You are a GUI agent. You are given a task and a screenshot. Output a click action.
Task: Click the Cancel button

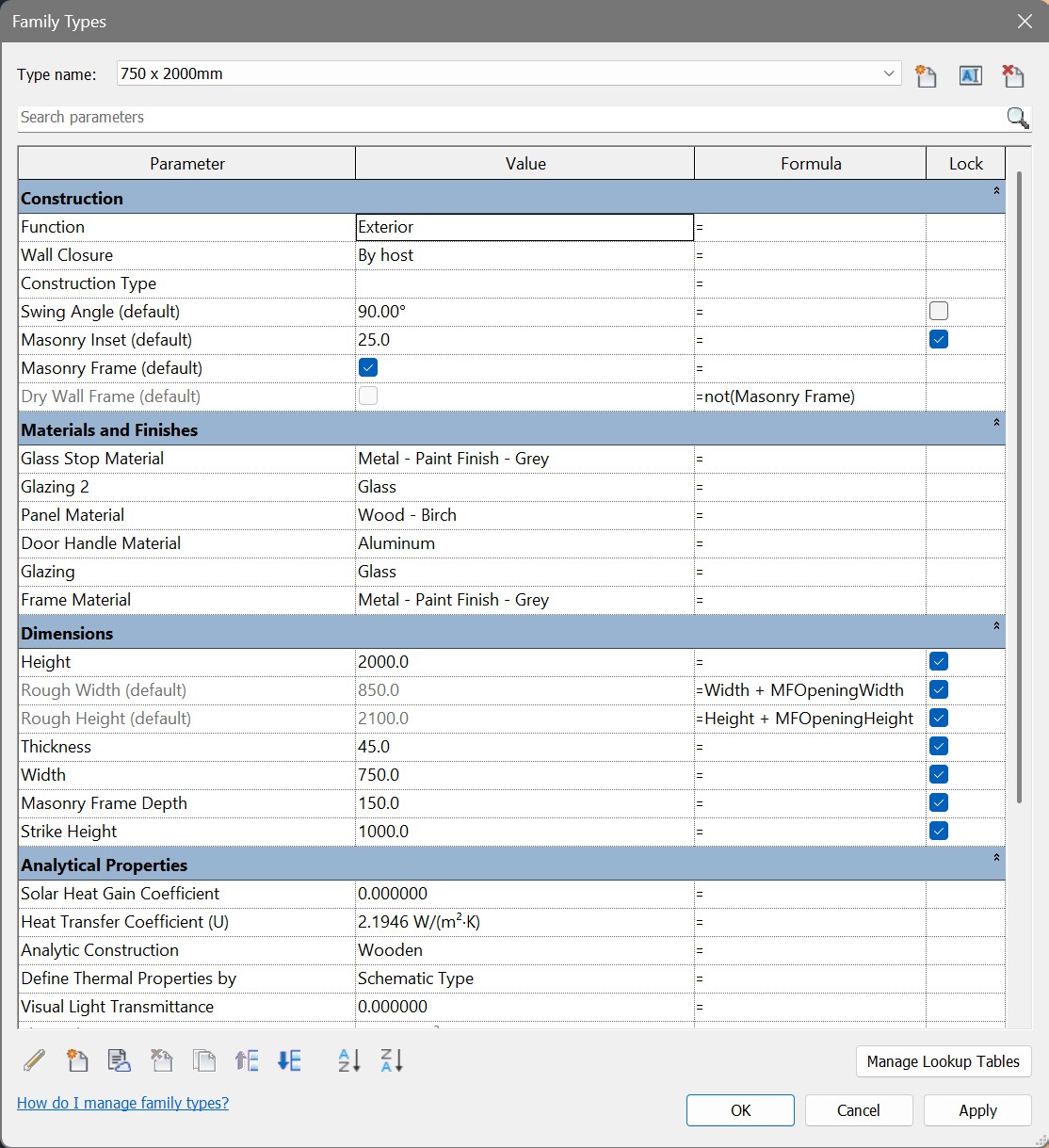pos(859,1110)
